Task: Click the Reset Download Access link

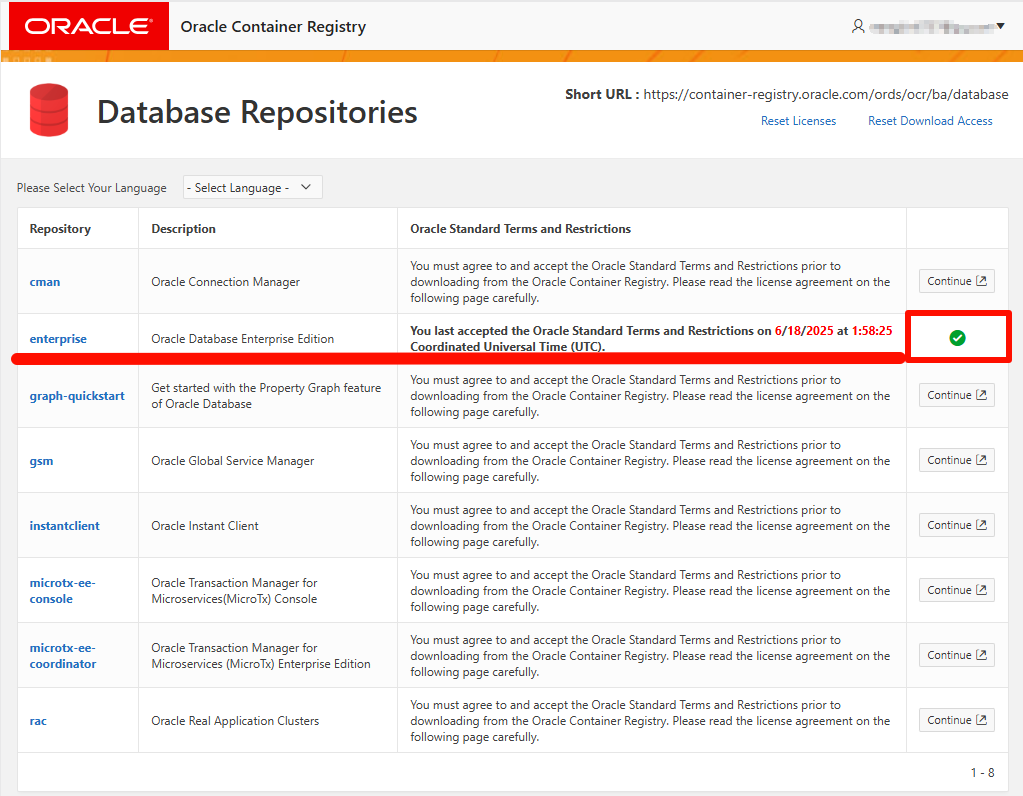Action: pyautogui.click(x=930, y=121)
